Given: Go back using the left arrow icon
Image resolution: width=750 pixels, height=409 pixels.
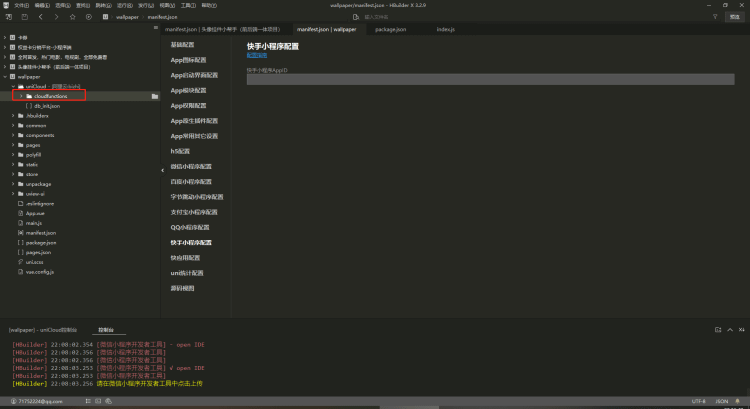Looking at the screenshot, I should pos(41,17).
